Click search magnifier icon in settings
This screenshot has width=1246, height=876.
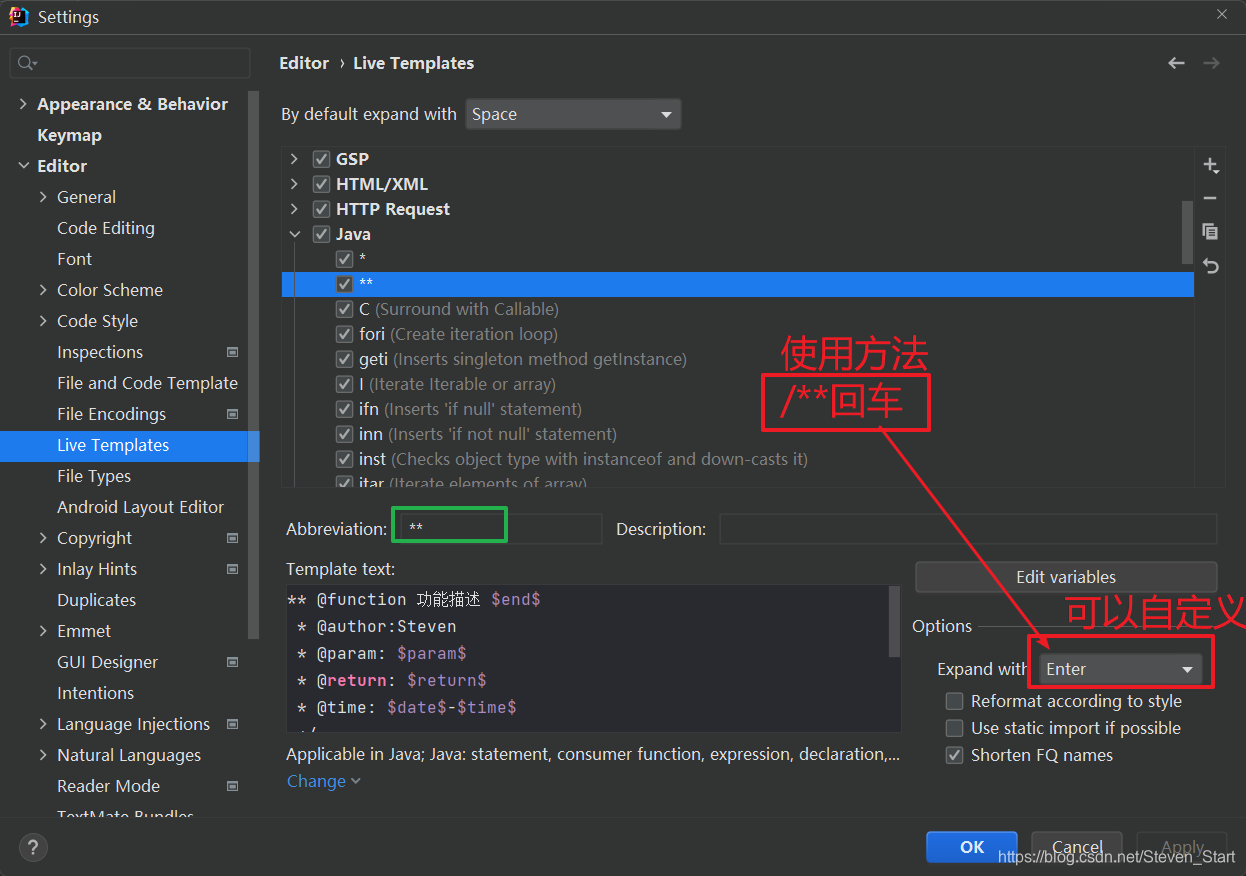[25, 63]
